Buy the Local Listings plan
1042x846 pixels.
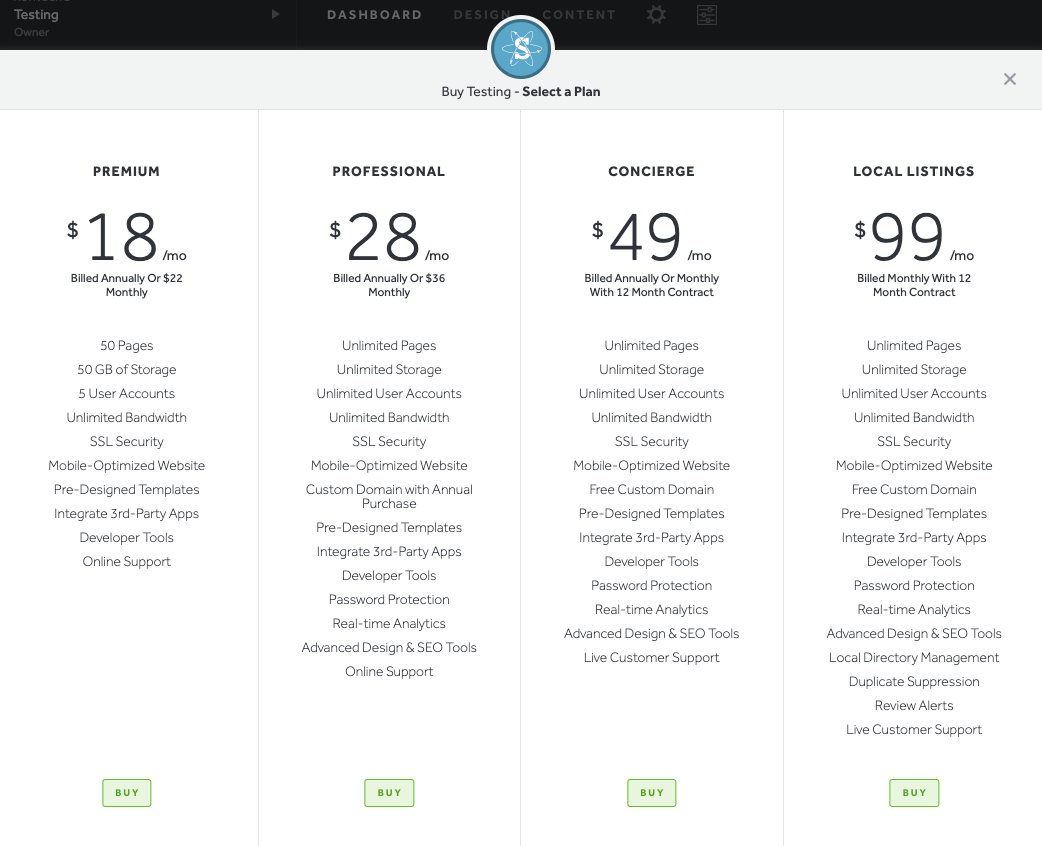pos(914,793)
